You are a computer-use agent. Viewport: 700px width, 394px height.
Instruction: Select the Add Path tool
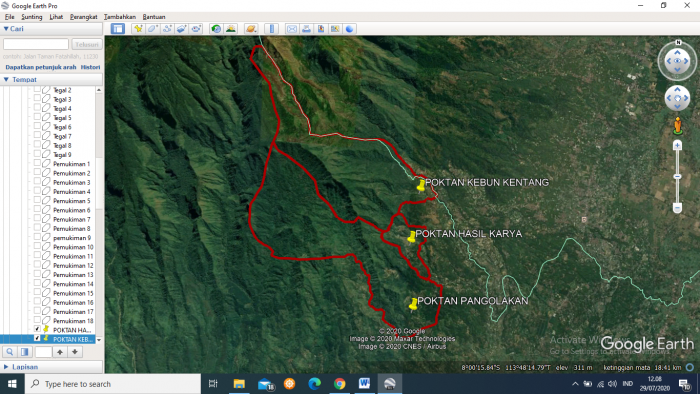[x=167, y=29]
